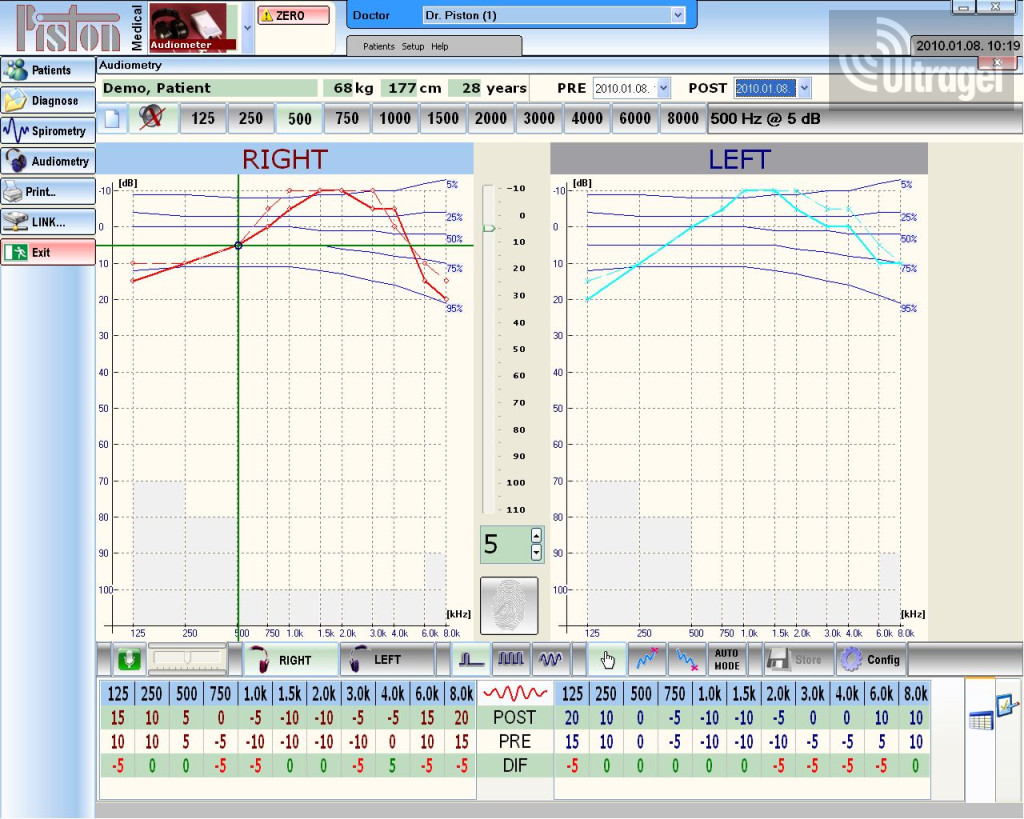Select the single pulse tone icon
Image resolution: width=1024 pixels, height=819 pixels.
pyautogui.click(x=473, y=660)
